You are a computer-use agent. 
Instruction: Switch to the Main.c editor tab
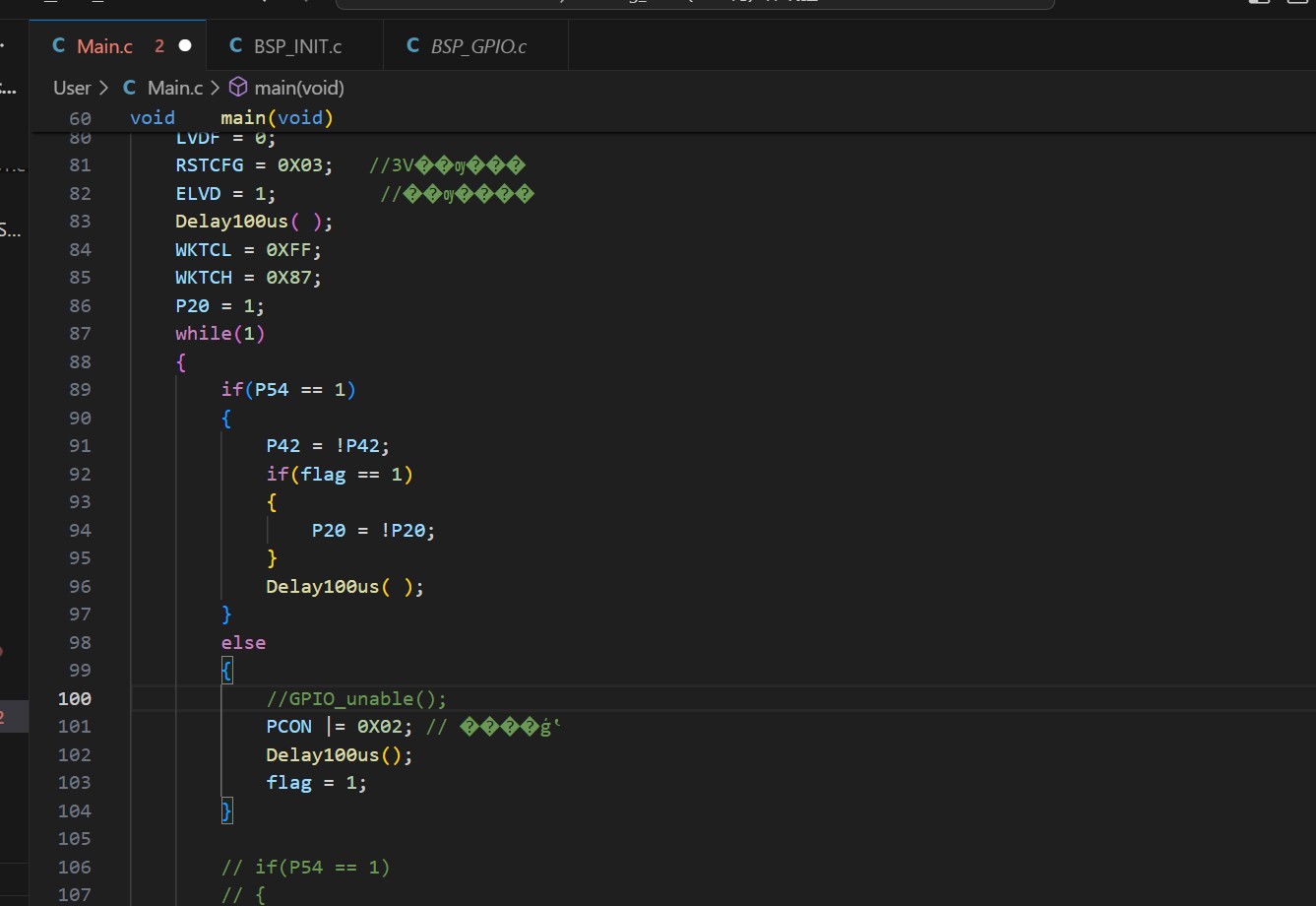[x=118, y=46]
